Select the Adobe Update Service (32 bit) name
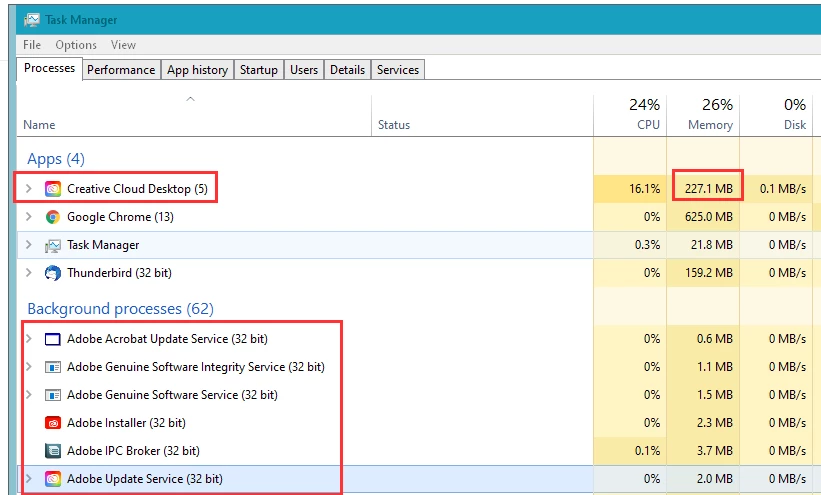 tap(145, 479)
